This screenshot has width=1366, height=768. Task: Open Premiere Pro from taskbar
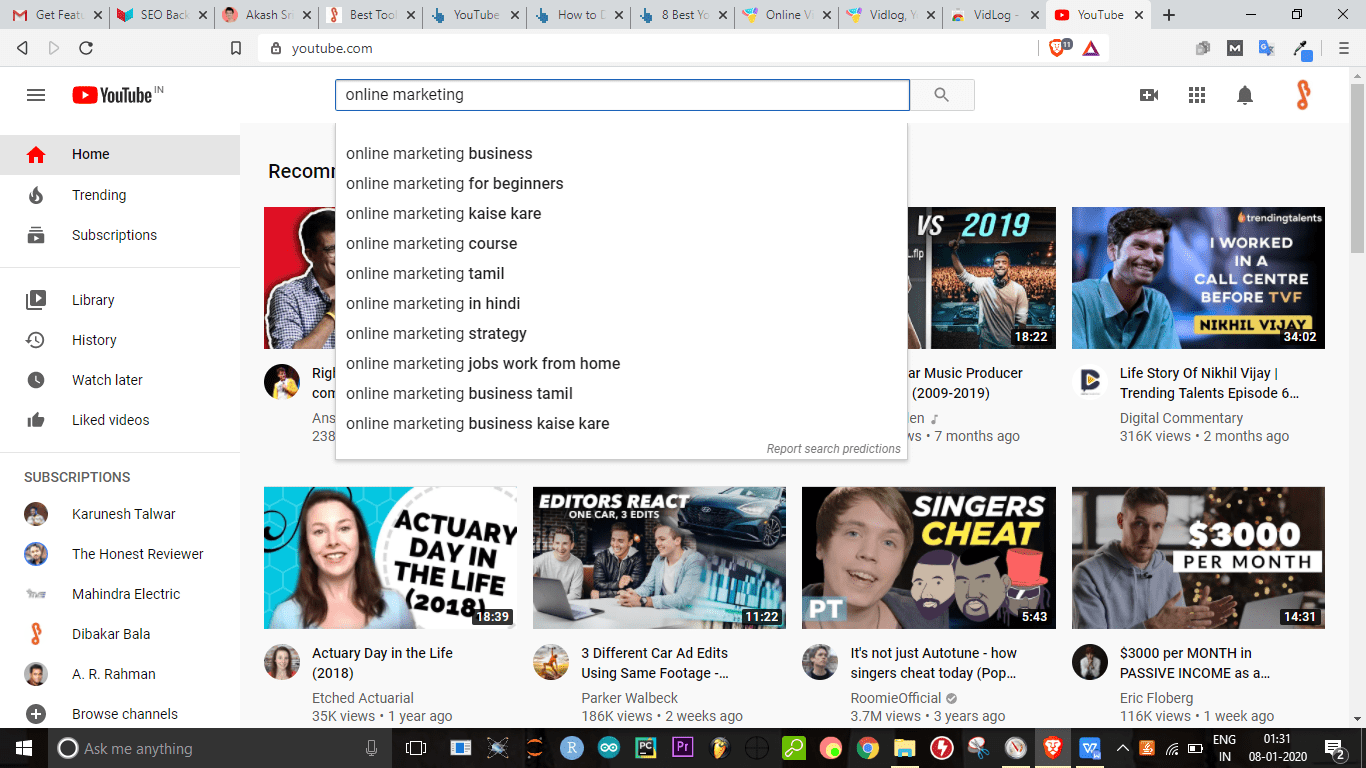coord(683,748)
